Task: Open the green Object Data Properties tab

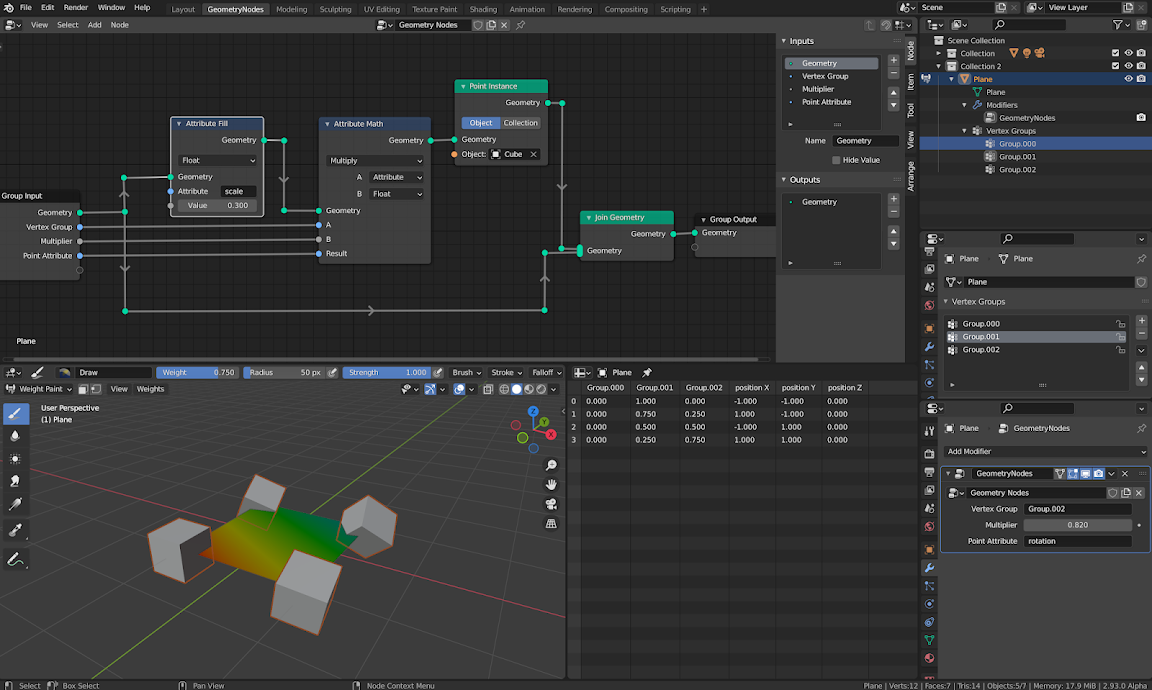Action: click(929, 639)
